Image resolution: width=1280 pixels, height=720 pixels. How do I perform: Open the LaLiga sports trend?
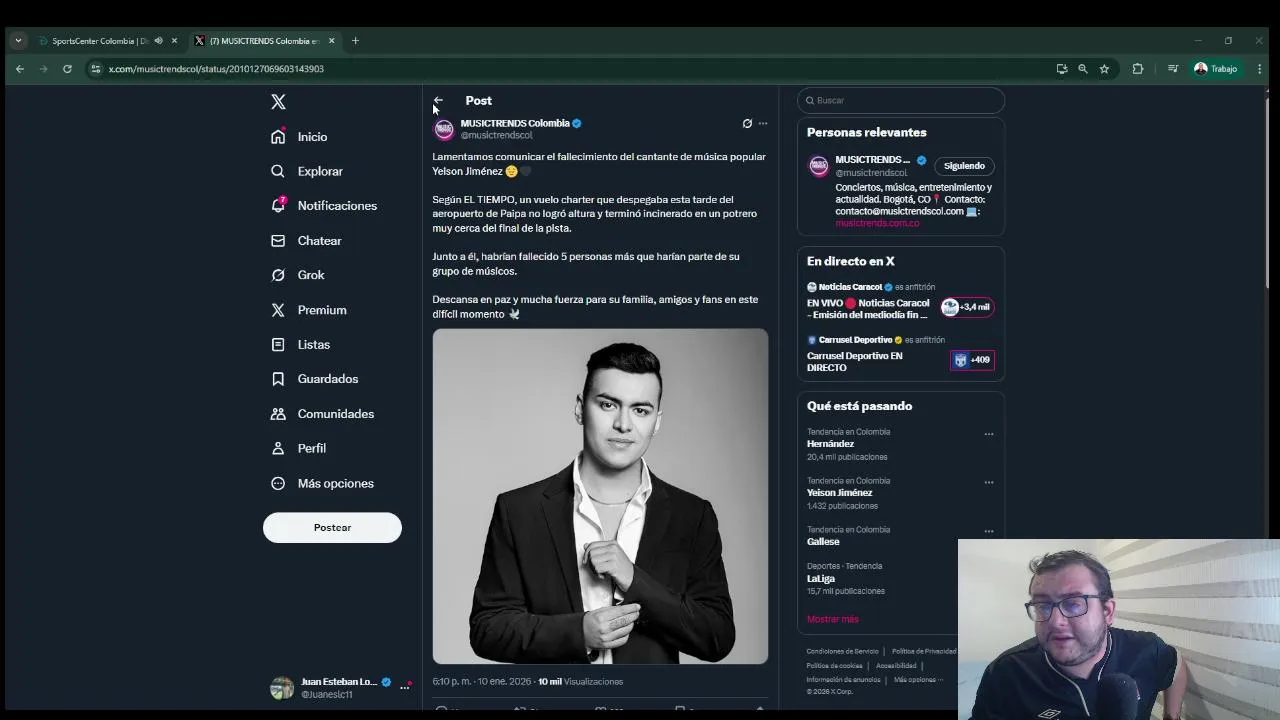tap(821, 579)
